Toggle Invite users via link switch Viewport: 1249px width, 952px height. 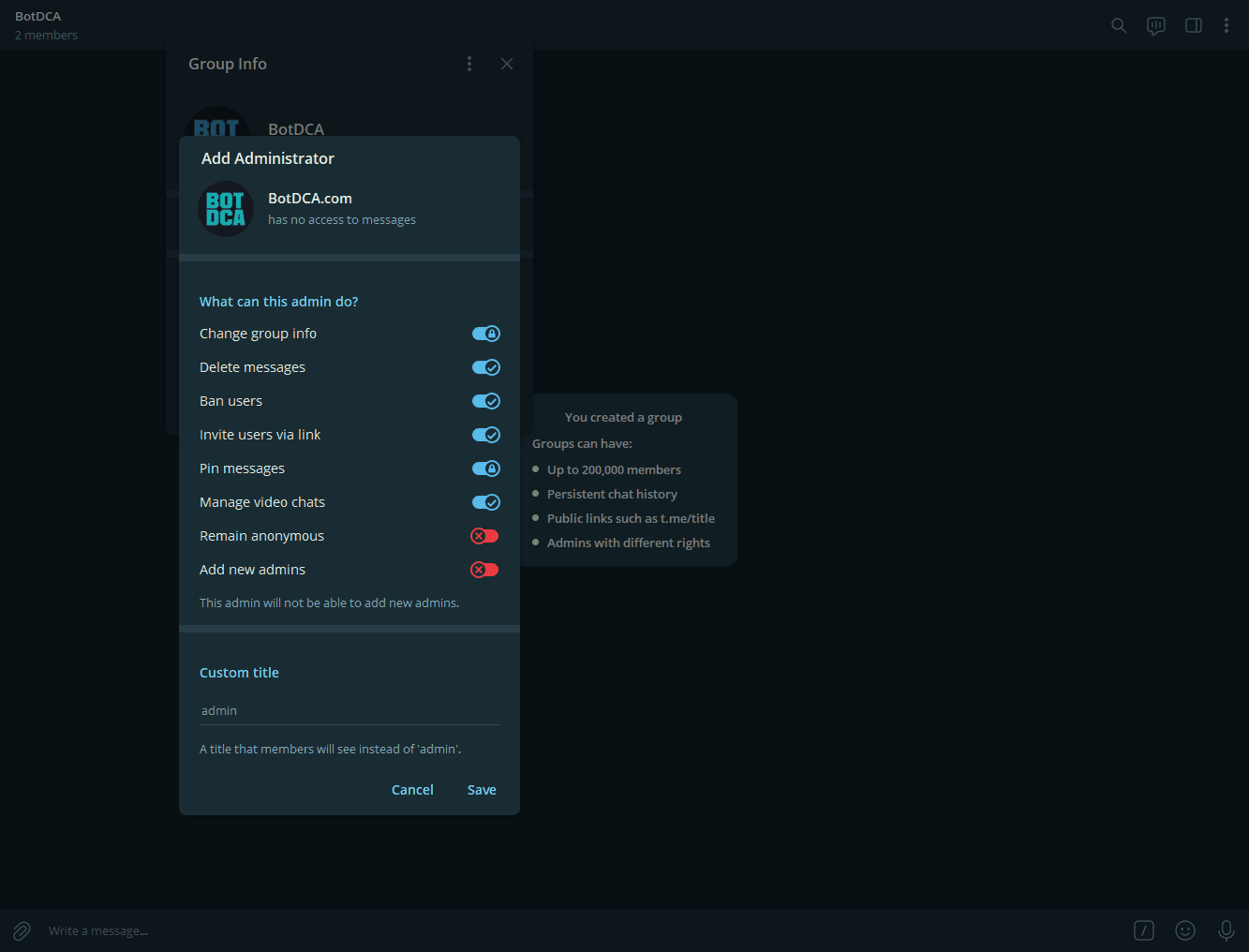tap(485, 435)
